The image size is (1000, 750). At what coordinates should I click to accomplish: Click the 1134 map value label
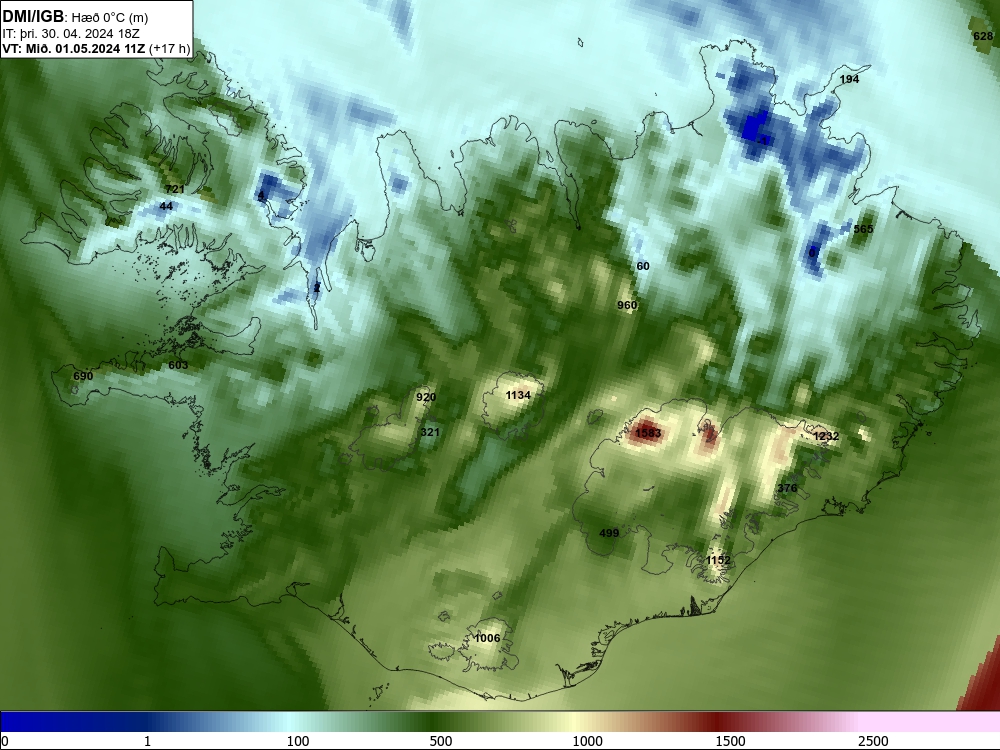pyautogui.click(x=518, y=395)
